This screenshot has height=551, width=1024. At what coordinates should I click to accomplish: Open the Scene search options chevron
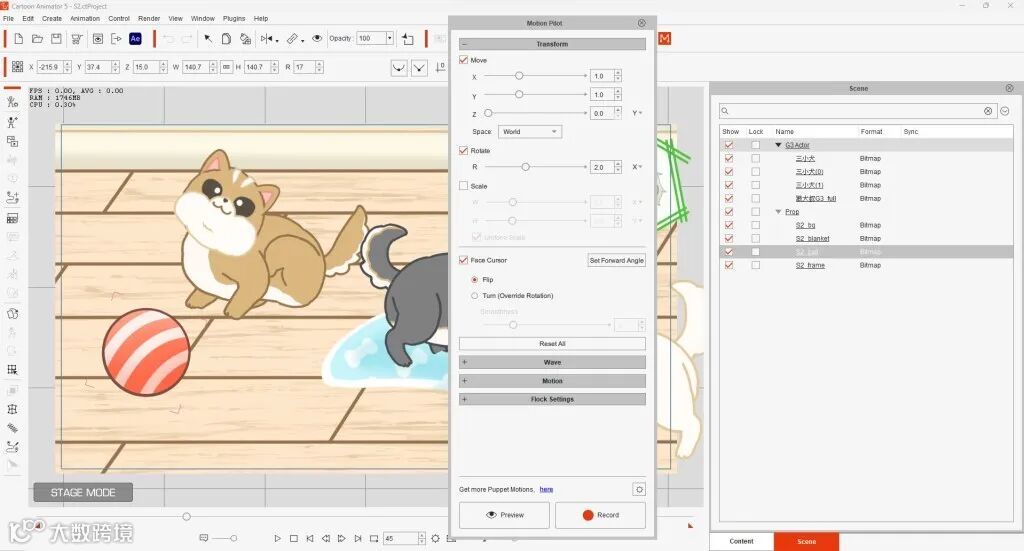point(1004,111)
